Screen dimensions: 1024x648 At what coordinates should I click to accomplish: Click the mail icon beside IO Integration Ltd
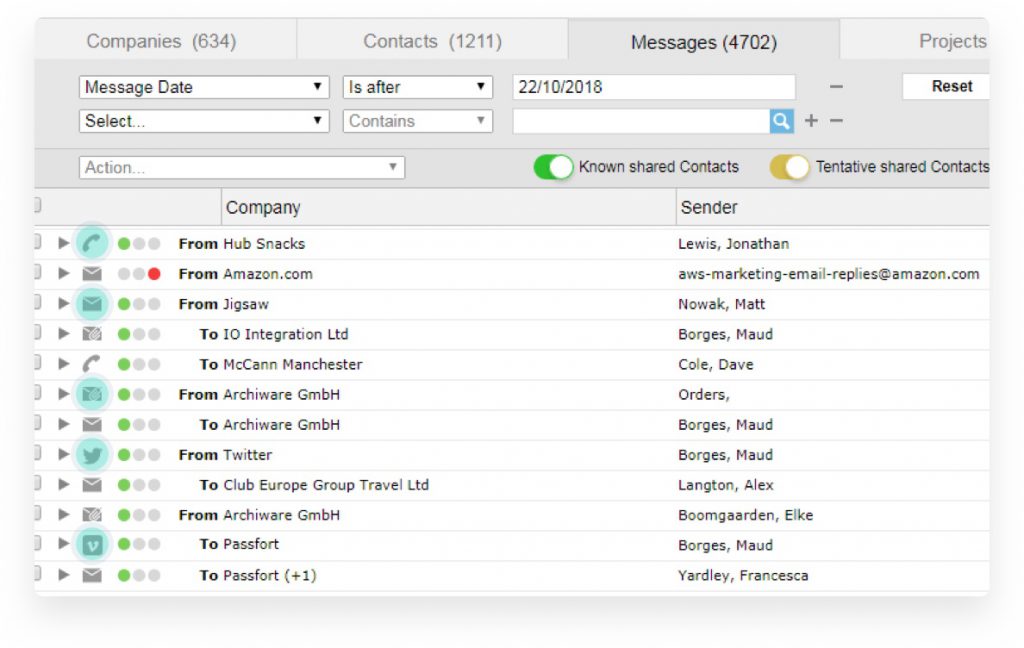tap(92, 334)
